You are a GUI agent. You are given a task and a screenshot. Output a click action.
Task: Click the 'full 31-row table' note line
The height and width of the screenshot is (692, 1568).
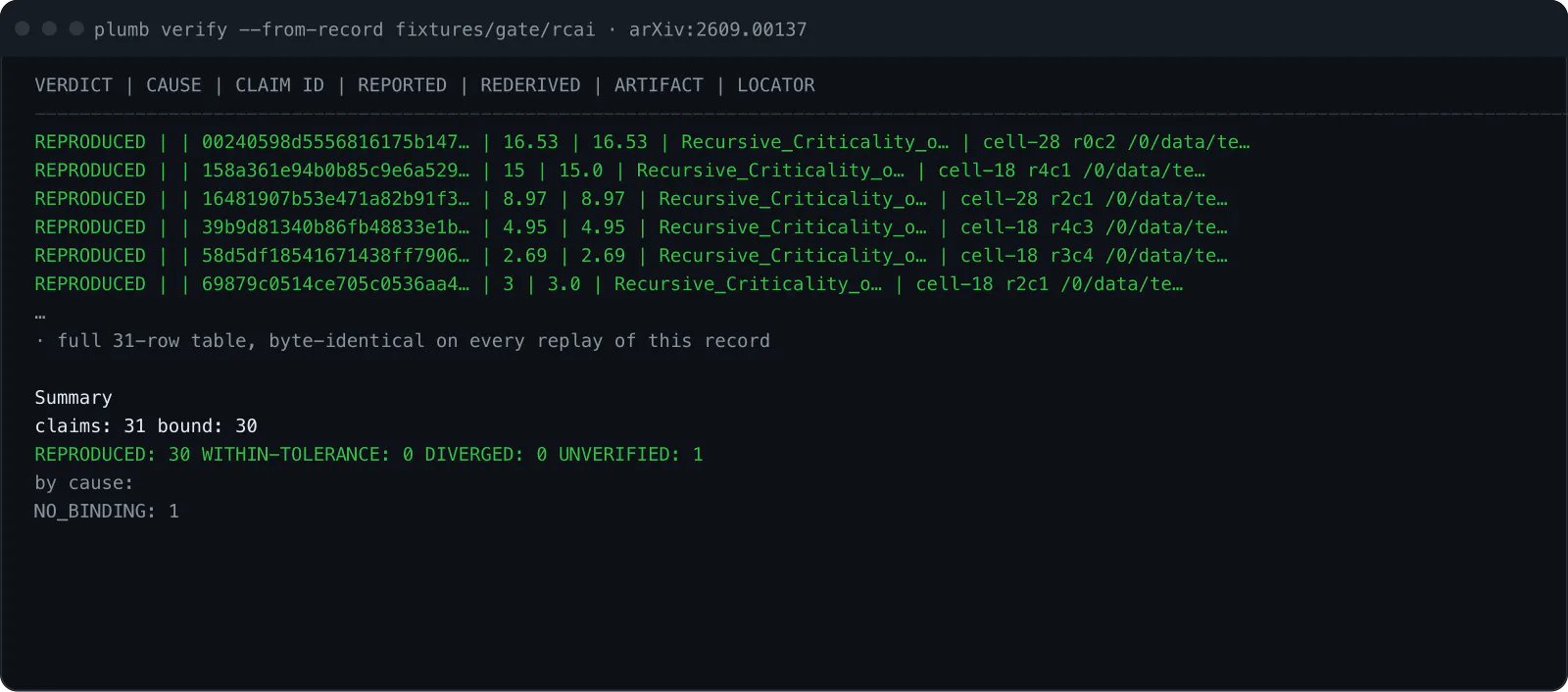pyautogui.click(x=403, y=341)
